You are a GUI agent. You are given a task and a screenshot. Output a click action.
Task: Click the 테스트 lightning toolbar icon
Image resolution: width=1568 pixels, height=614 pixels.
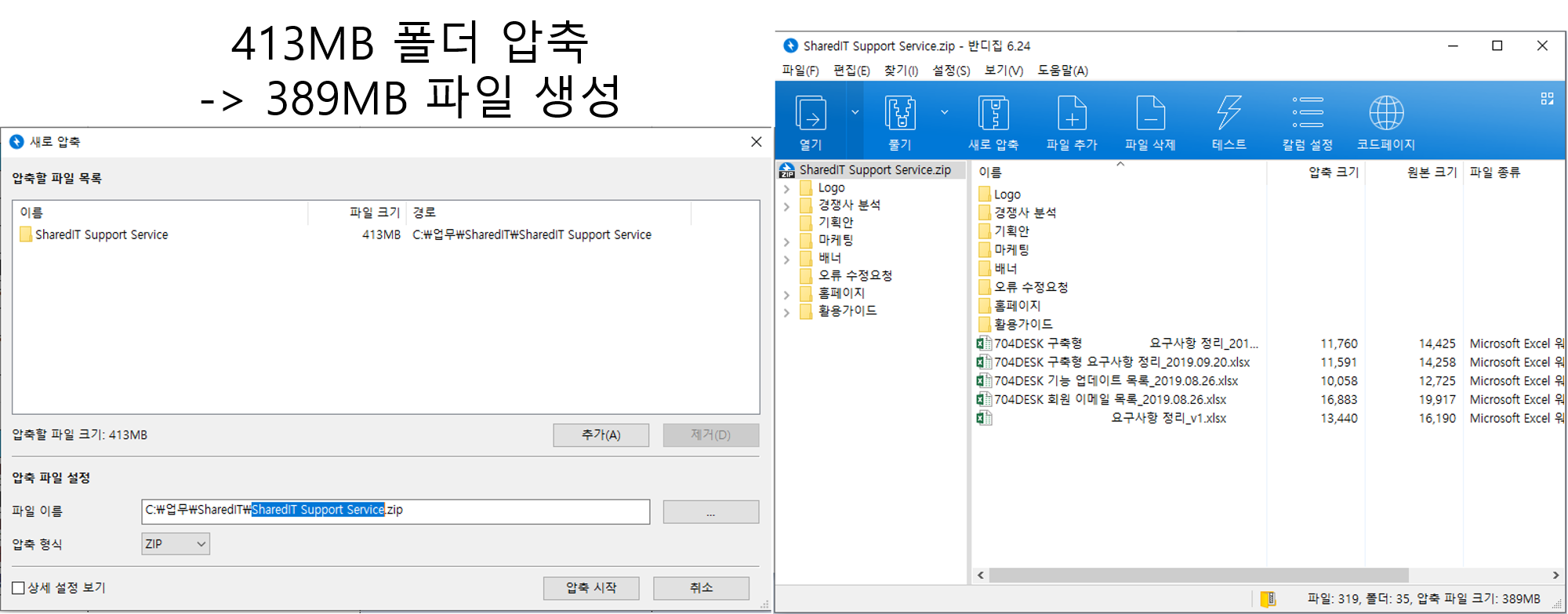(1229, 114)
